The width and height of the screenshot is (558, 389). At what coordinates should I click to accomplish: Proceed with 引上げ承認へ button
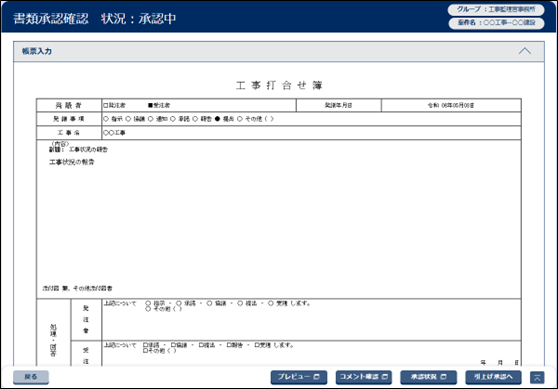tap(493, 377)
